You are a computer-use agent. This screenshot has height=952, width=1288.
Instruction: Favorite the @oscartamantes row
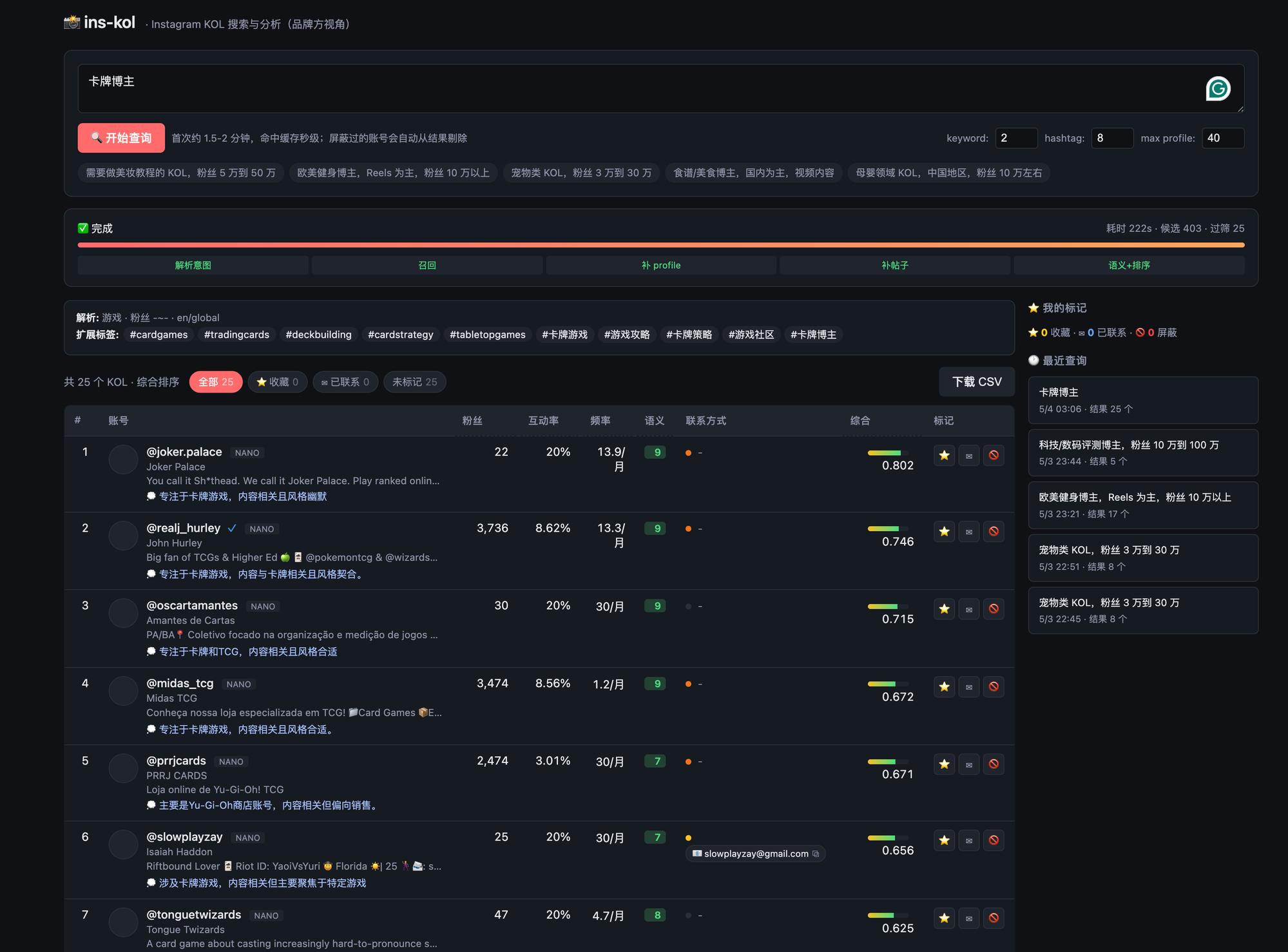[944, 608]
